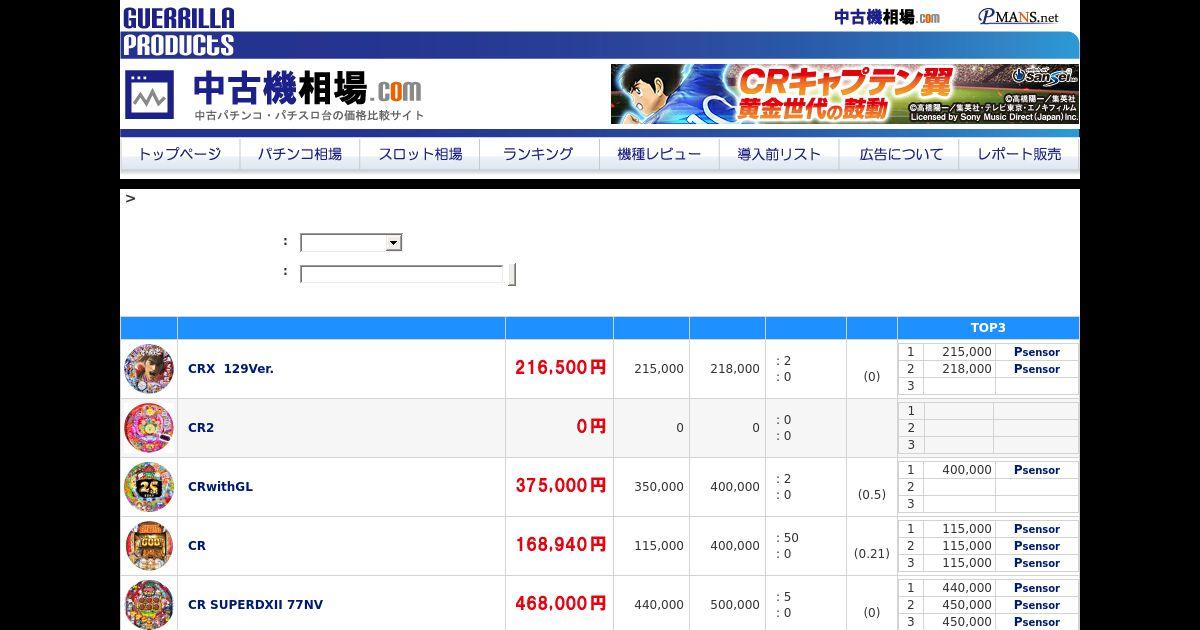Click the 375,000円 average price
This screenshot has width=1200, height=630.
click(561, 485)
